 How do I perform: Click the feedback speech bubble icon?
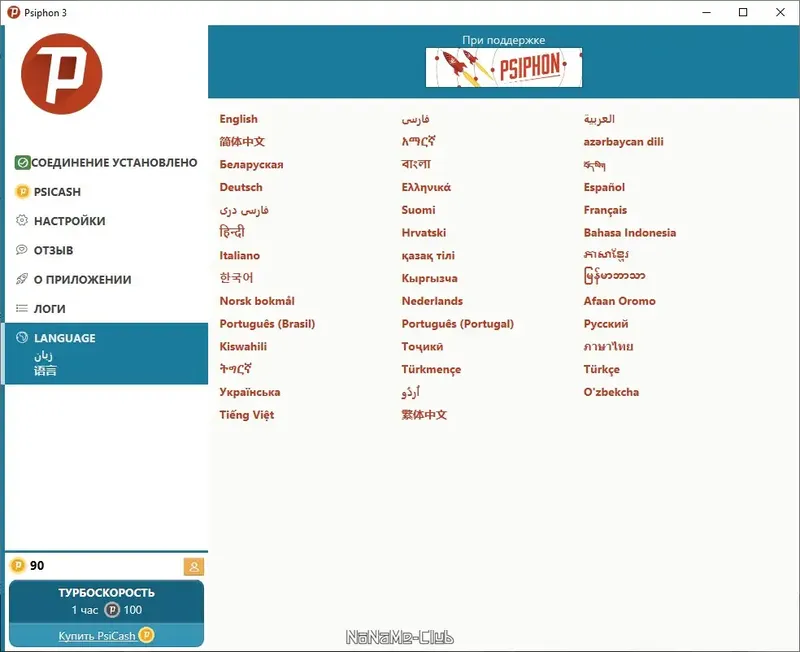pyautogui.click(x=22, y=249)
